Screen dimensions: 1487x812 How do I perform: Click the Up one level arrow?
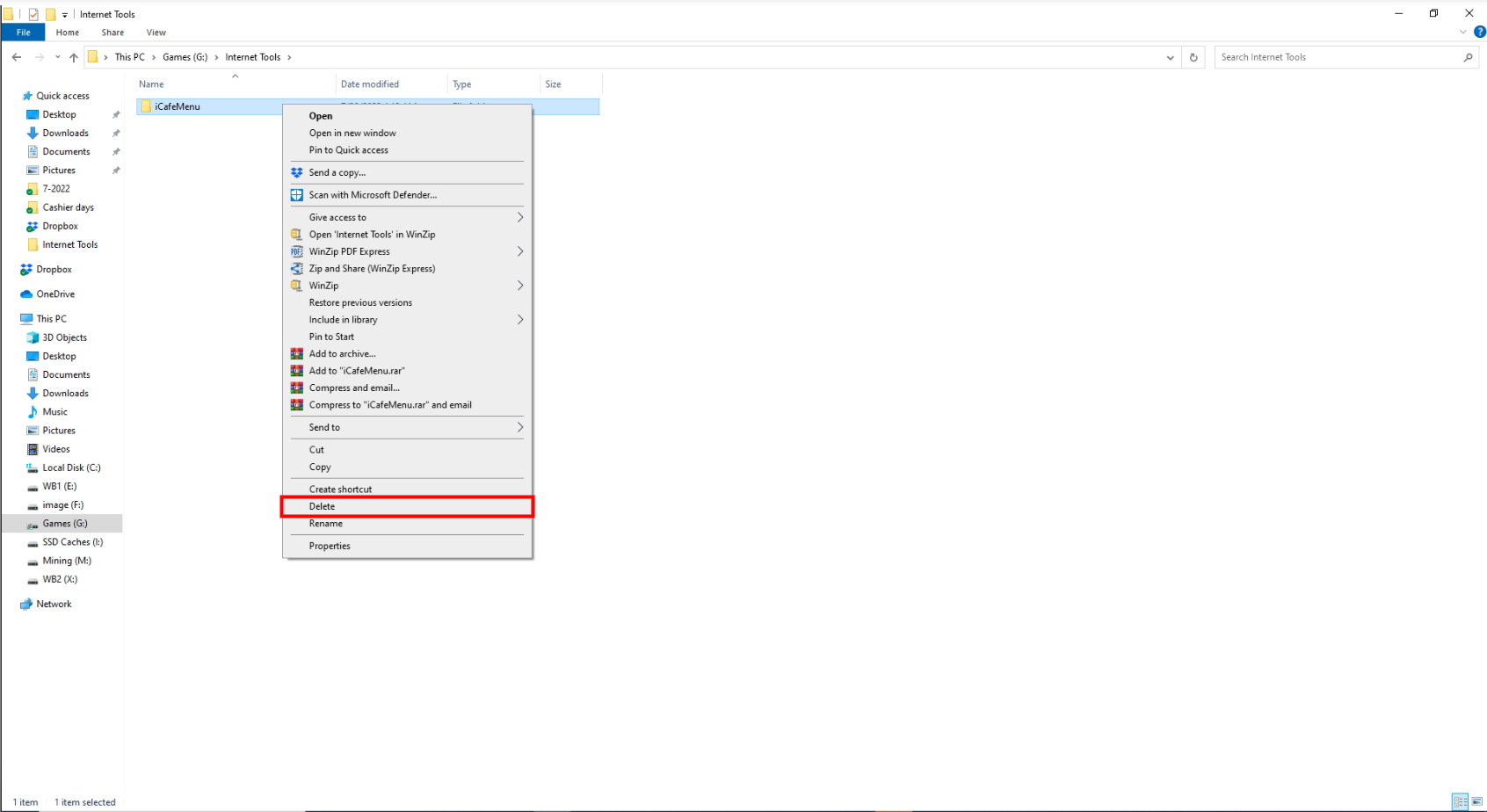(x=74, y=57)
